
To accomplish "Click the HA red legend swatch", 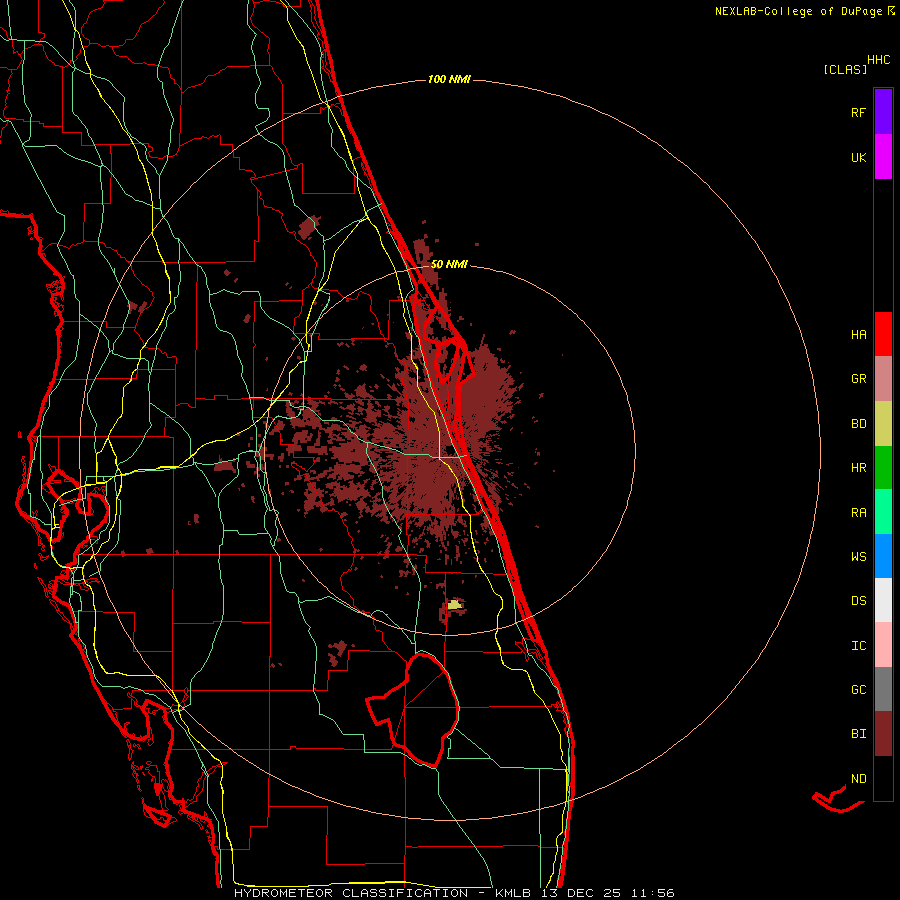I will point(883,334).
